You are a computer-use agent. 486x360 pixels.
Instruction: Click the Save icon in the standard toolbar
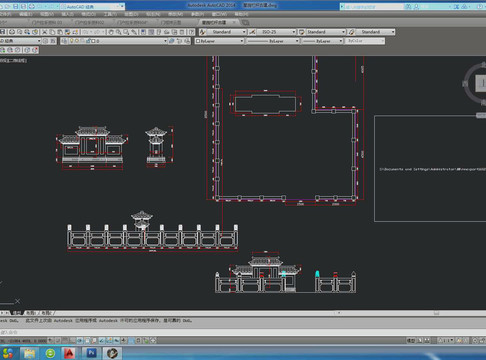click(x=2, y=32)
